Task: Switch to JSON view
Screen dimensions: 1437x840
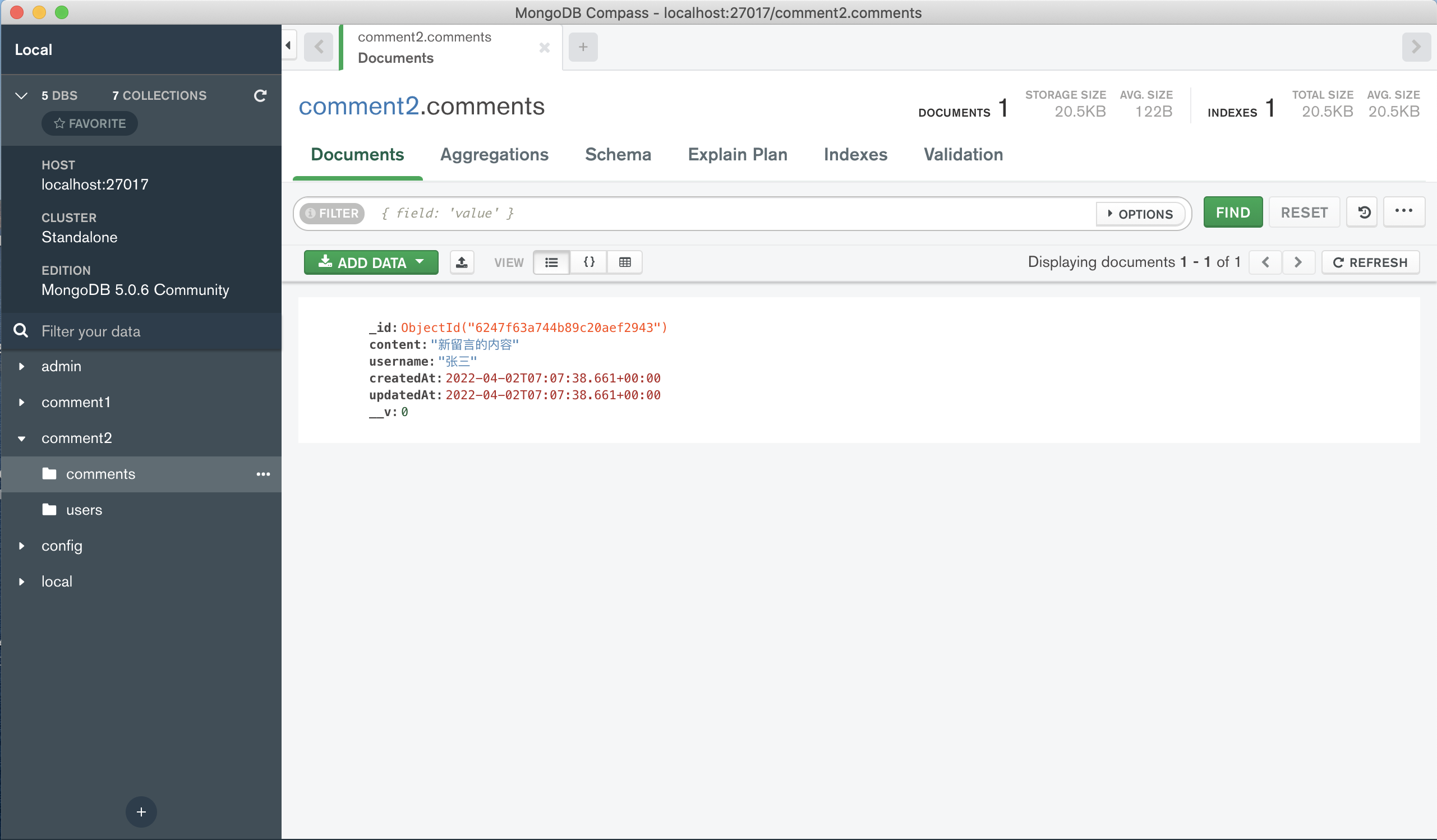Action: click(589, 262)
